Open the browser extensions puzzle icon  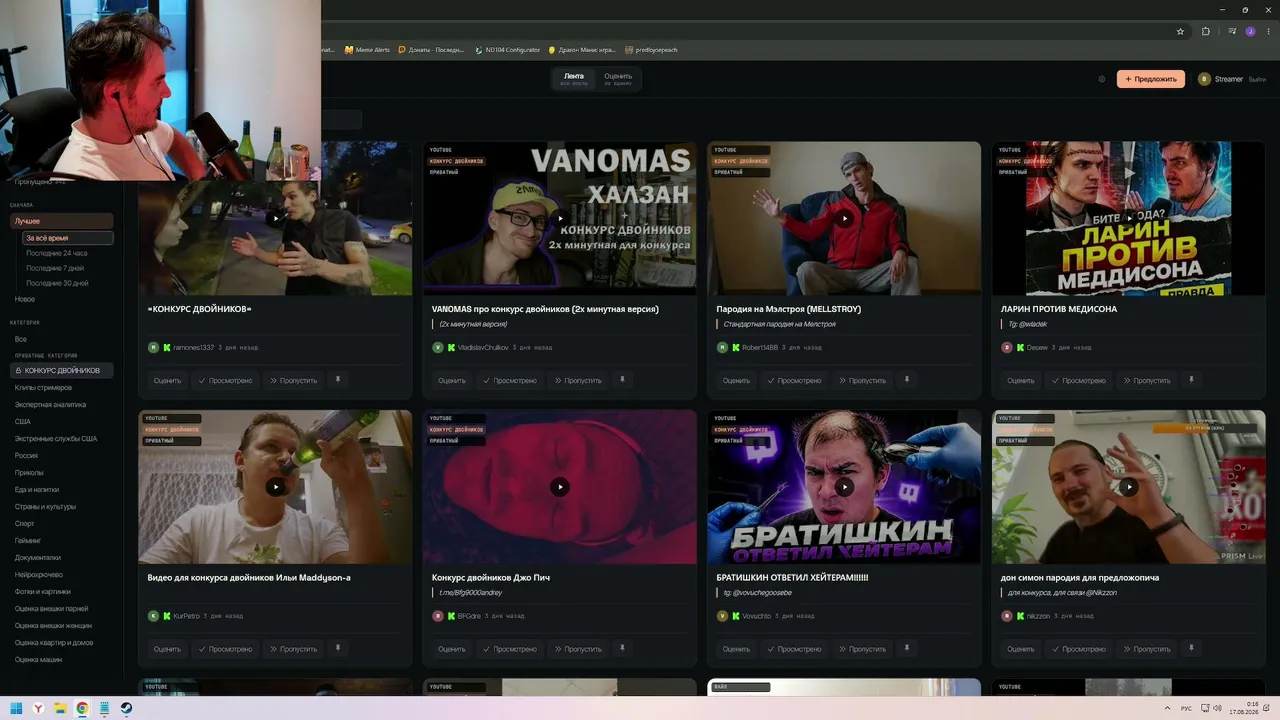(x=1205, y=31)
